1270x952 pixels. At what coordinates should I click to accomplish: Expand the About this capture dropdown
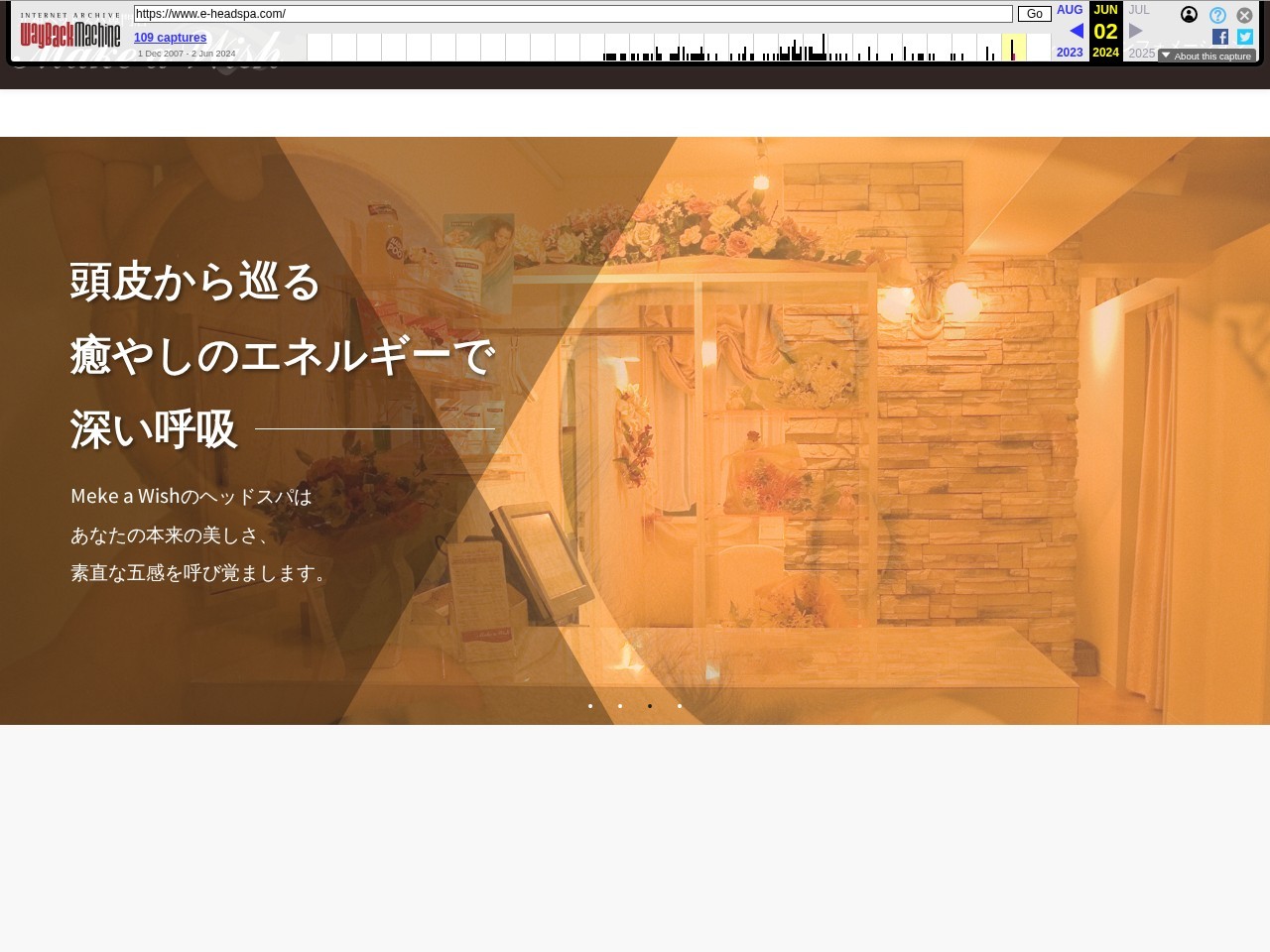(1206, 57)
